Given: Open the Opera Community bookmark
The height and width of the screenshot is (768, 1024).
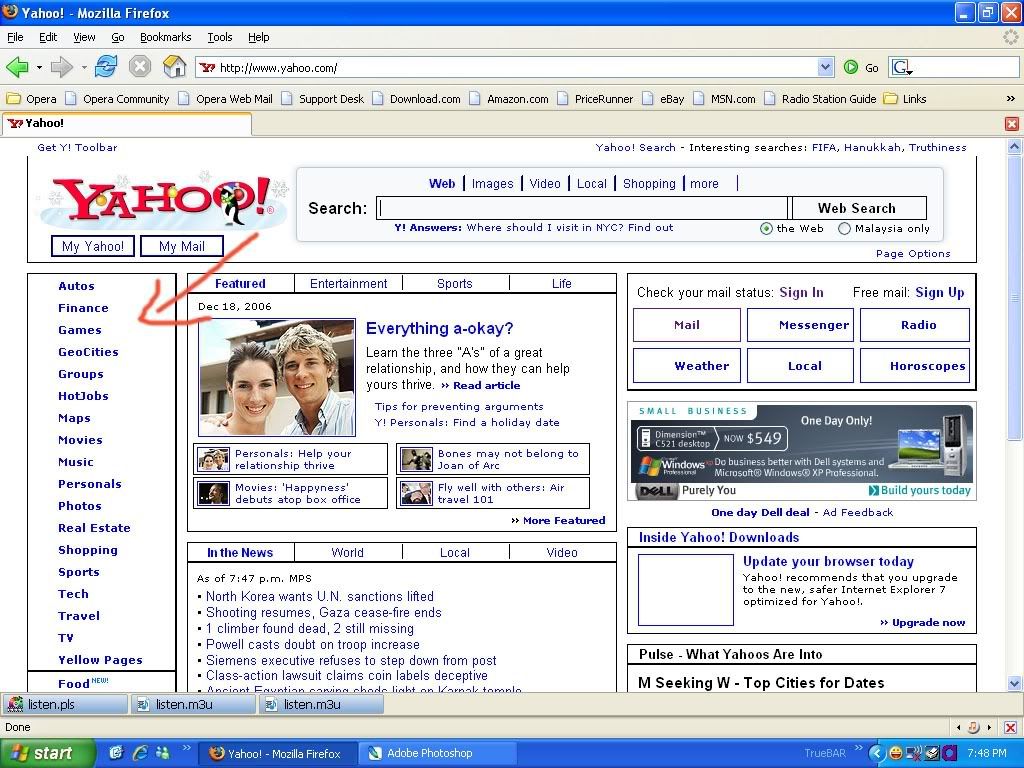Looking at the screenshot, I should point(118,99).
